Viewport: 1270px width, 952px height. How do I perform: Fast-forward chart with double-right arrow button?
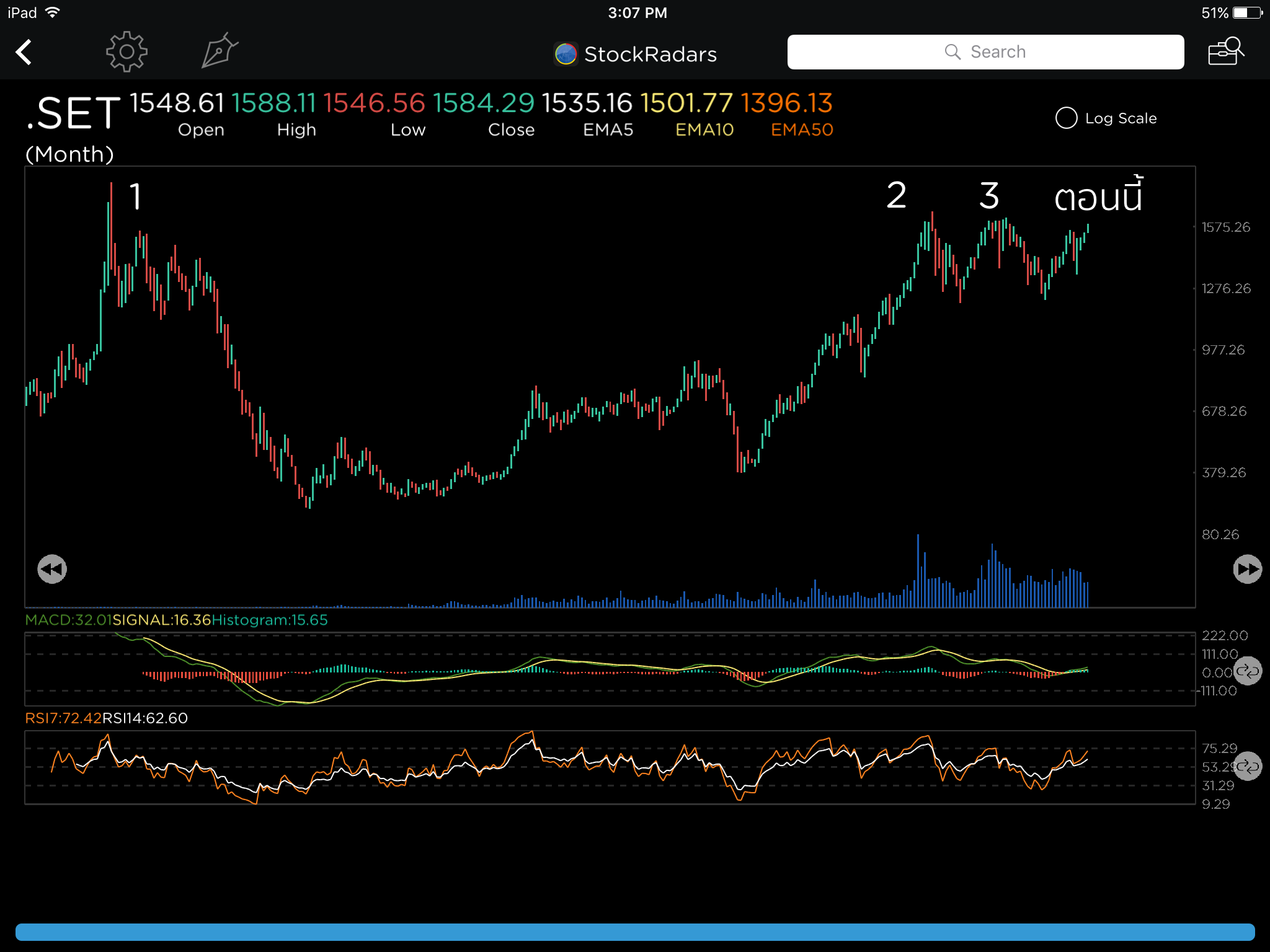pos(1247,569)
